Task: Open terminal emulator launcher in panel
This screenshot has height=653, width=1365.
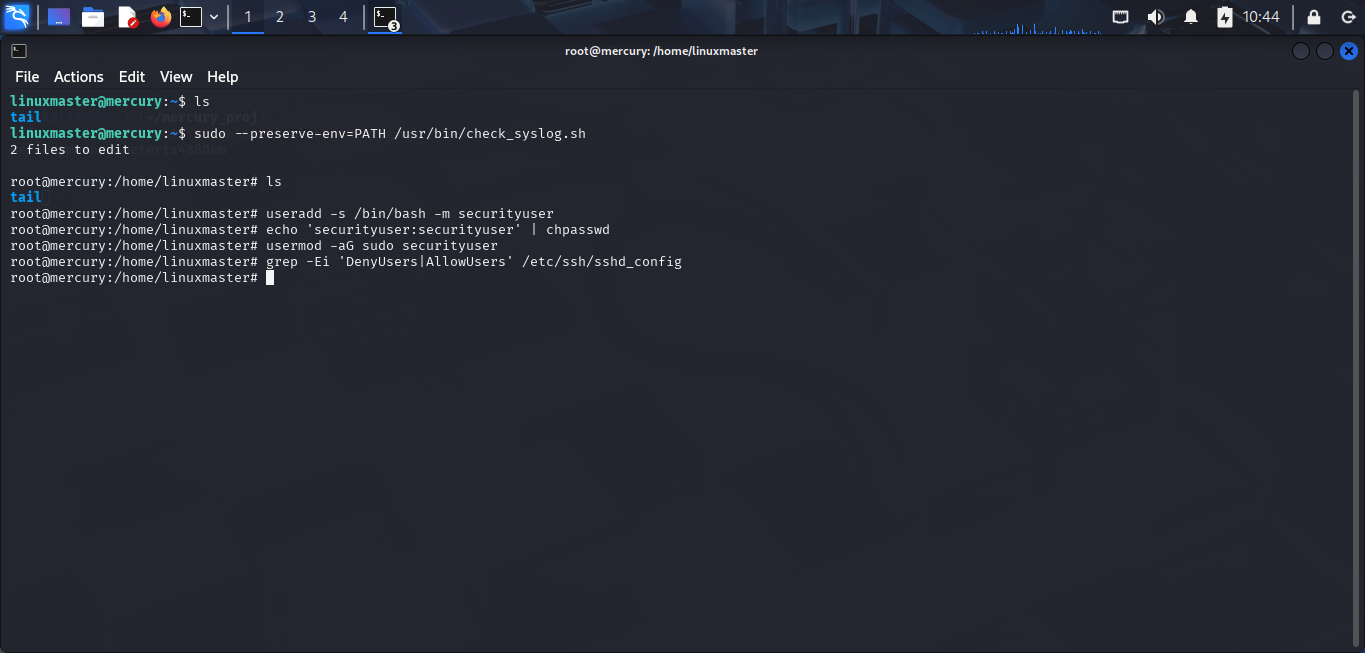Action: coord(191,17)
